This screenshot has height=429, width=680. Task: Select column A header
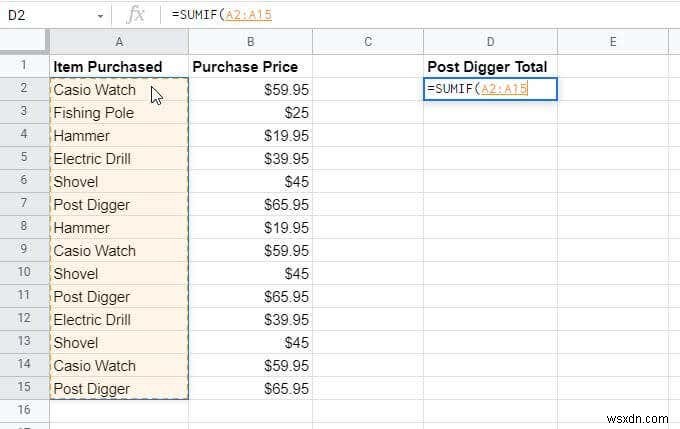tap(119, 41)
